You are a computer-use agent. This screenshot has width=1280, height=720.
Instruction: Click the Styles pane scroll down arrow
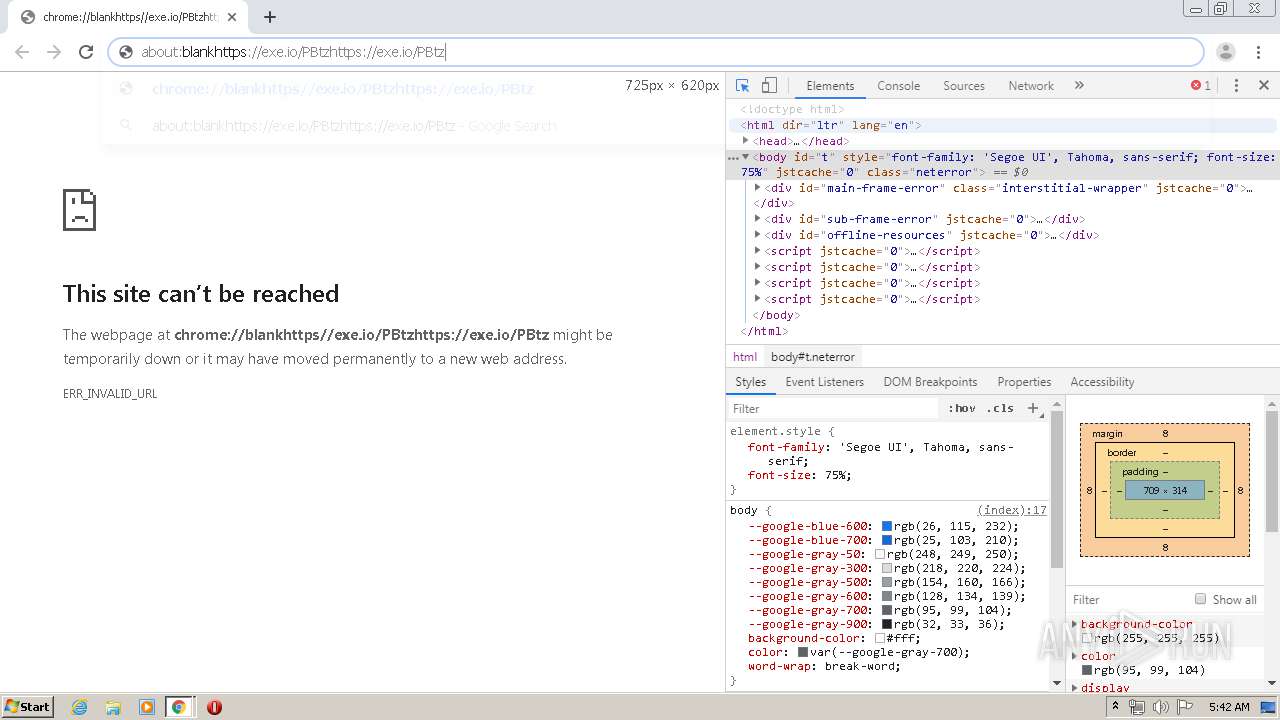[1057, 683]
